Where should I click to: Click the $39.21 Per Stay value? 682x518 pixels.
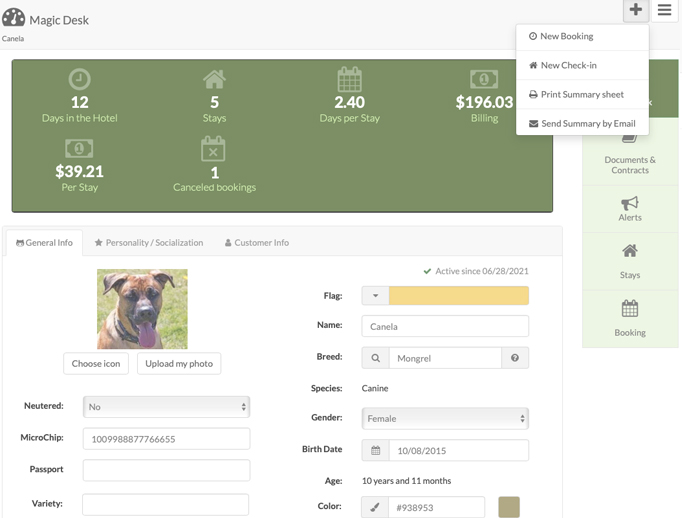[79, 171]
